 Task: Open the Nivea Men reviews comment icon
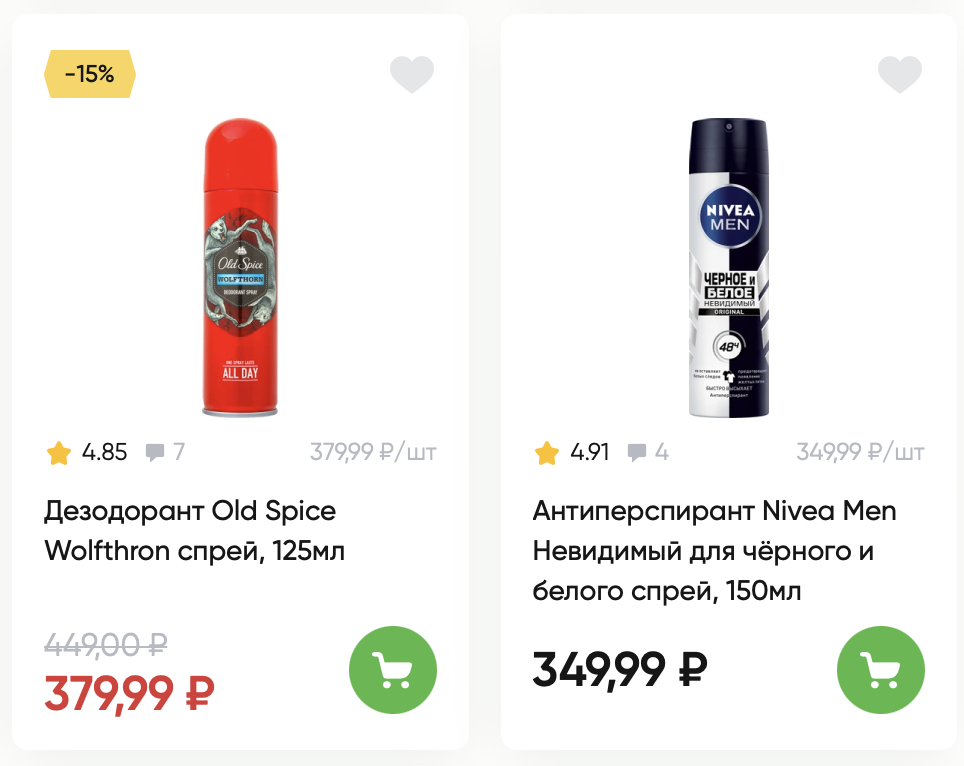637,453
